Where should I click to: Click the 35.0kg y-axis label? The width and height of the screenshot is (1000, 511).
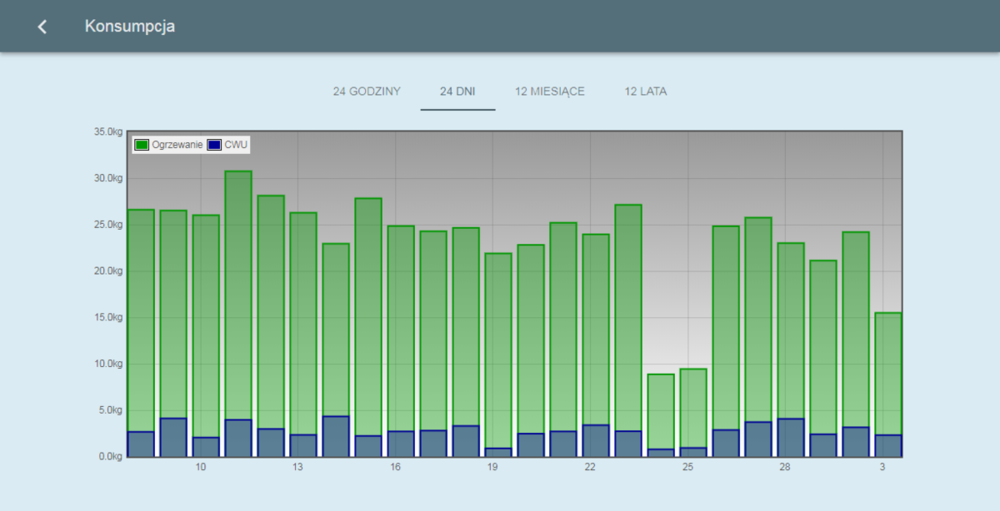(x=107, y=132)
